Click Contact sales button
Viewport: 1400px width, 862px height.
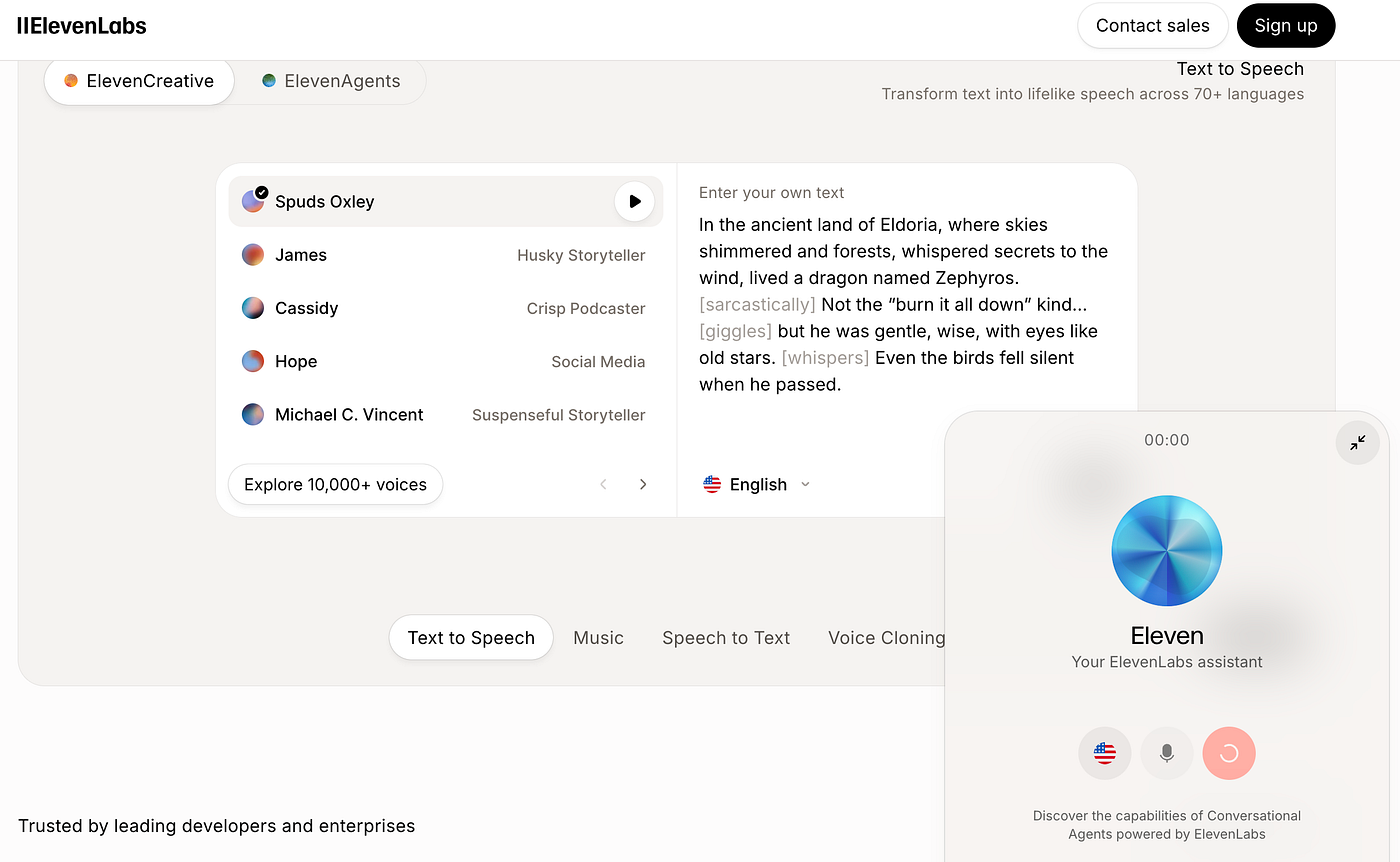(x=1153, y=26)
